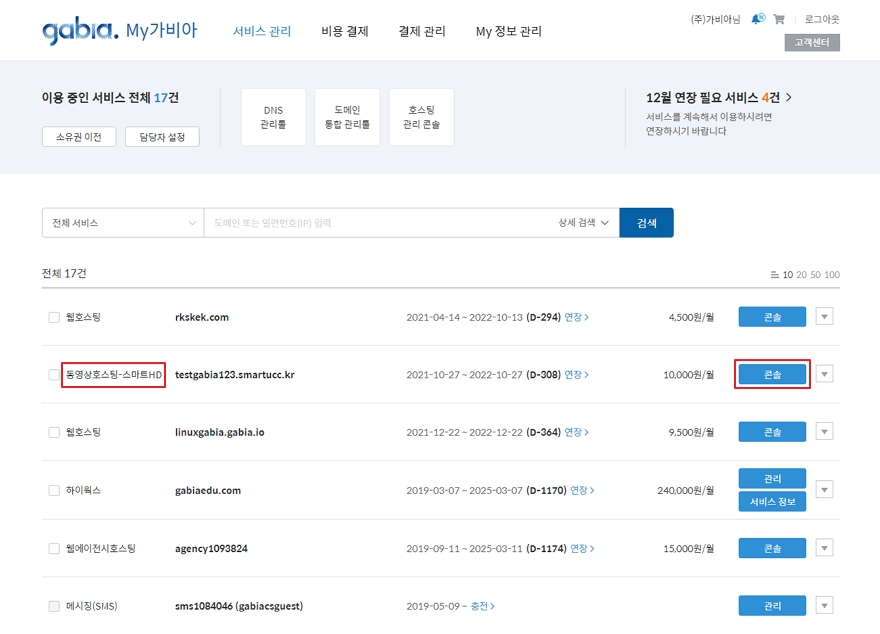Tick the gabiaedu.com 하이웍스 checkbox

pos(54,490)
